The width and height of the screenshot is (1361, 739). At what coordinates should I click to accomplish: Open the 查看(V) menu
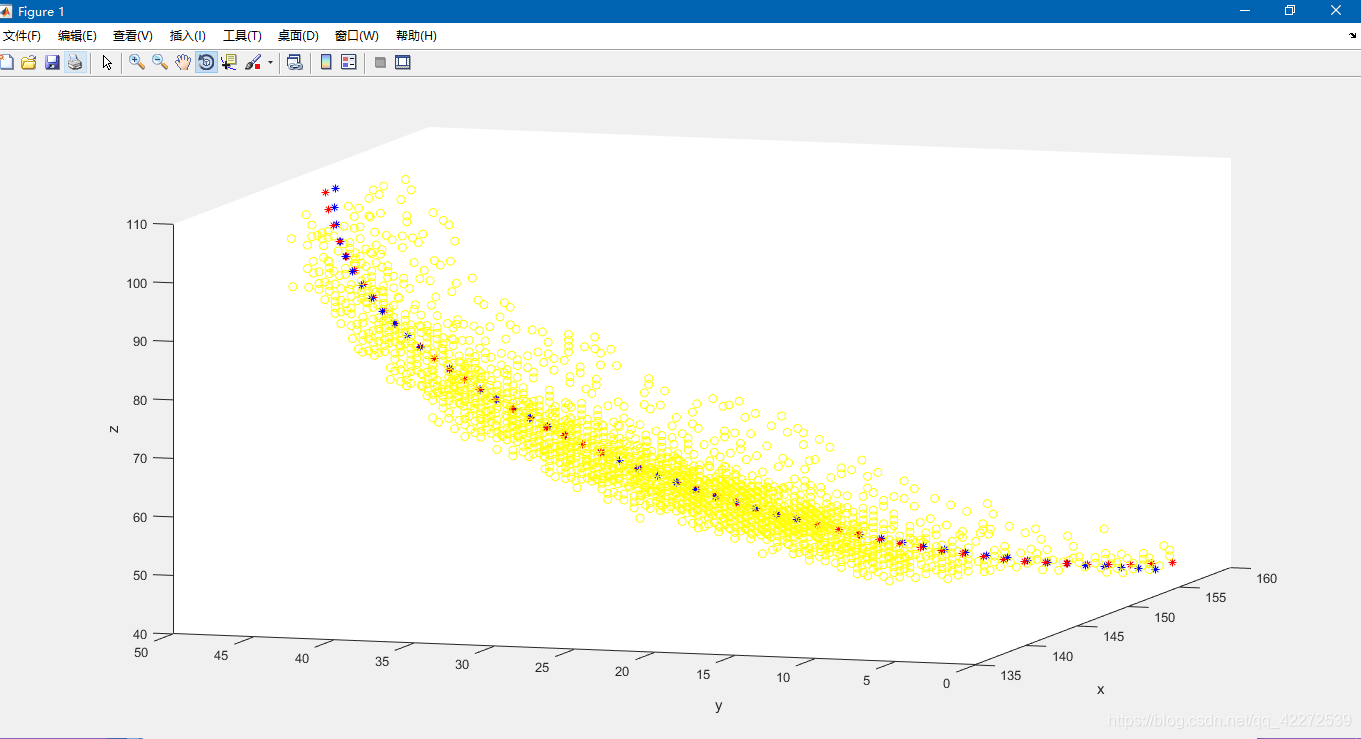133,36
